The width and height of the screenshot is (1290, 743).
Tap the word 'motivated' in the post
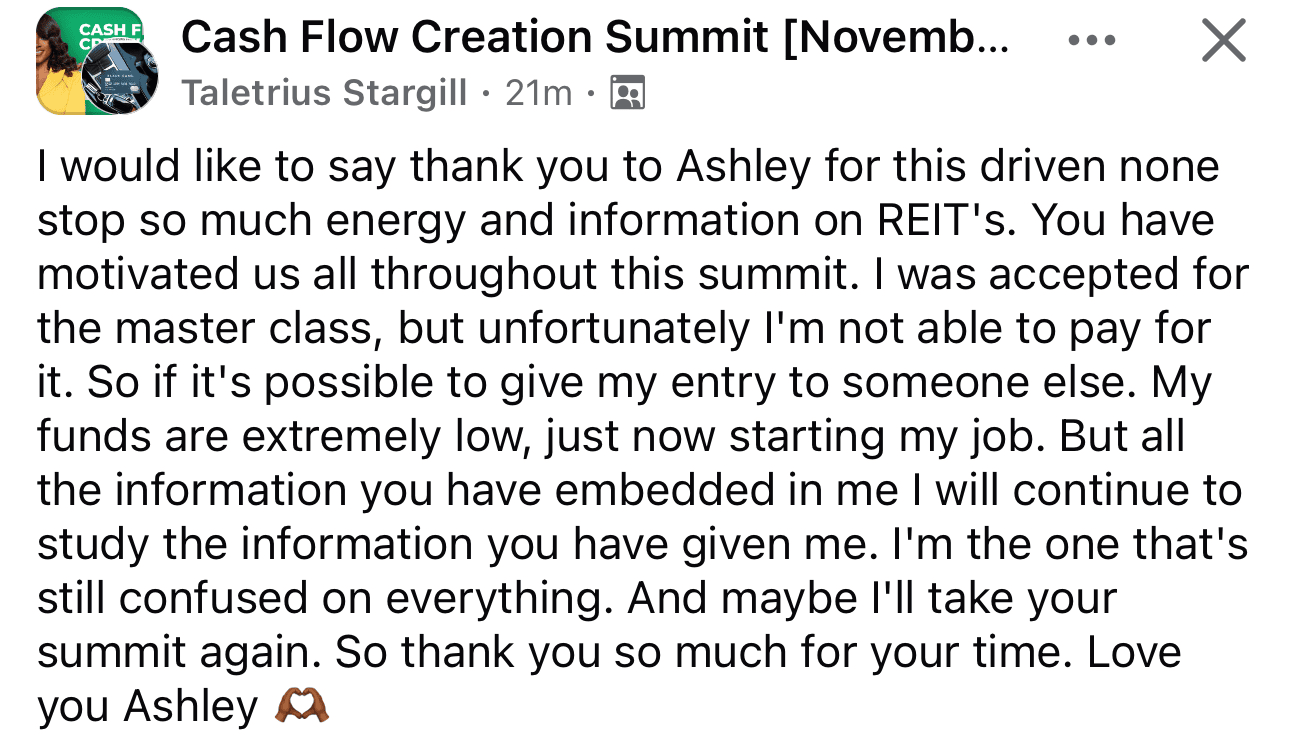pos(142,275)
